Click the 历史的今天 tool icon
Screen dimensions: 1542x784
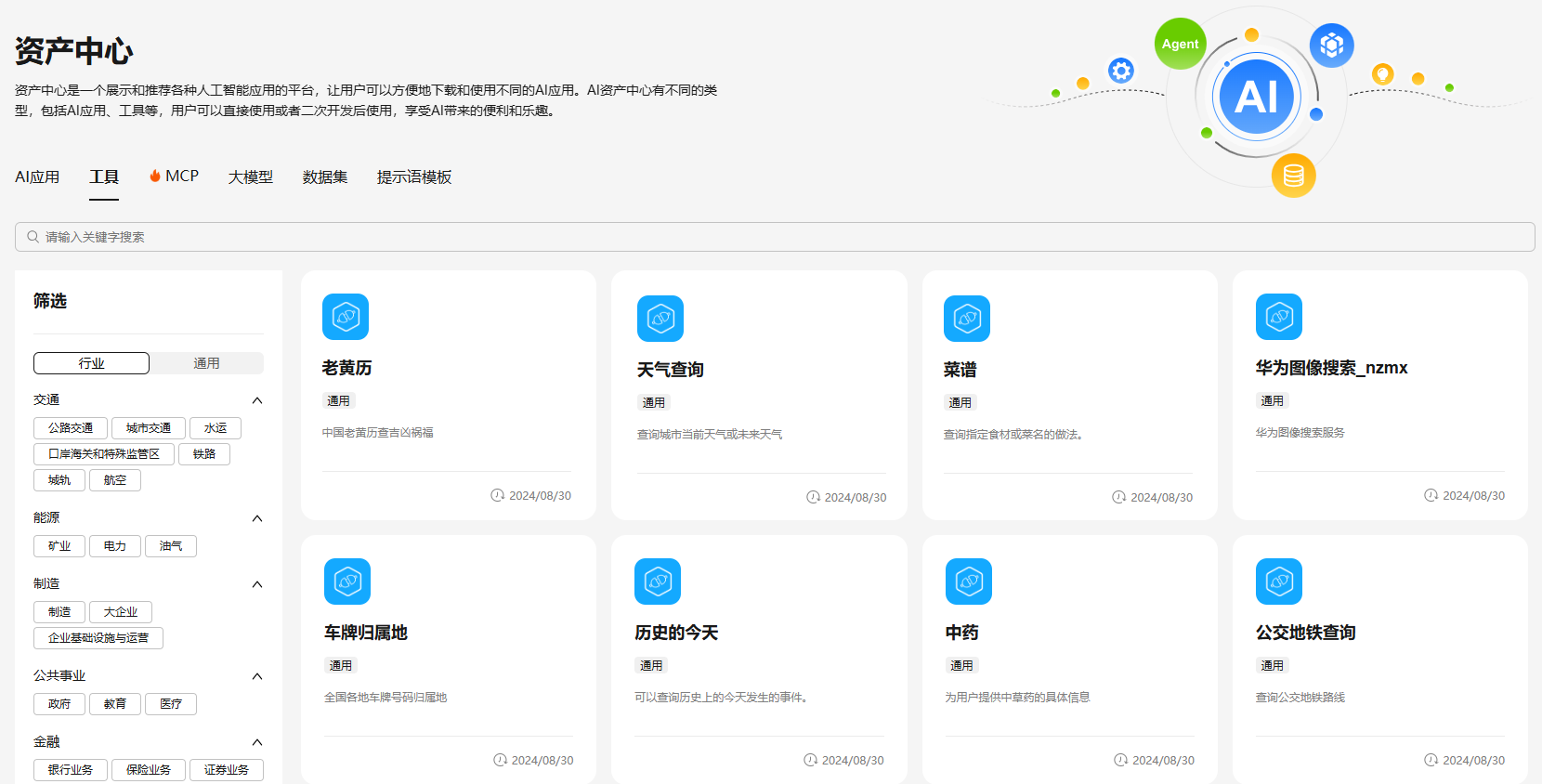(x=658, y=581)
